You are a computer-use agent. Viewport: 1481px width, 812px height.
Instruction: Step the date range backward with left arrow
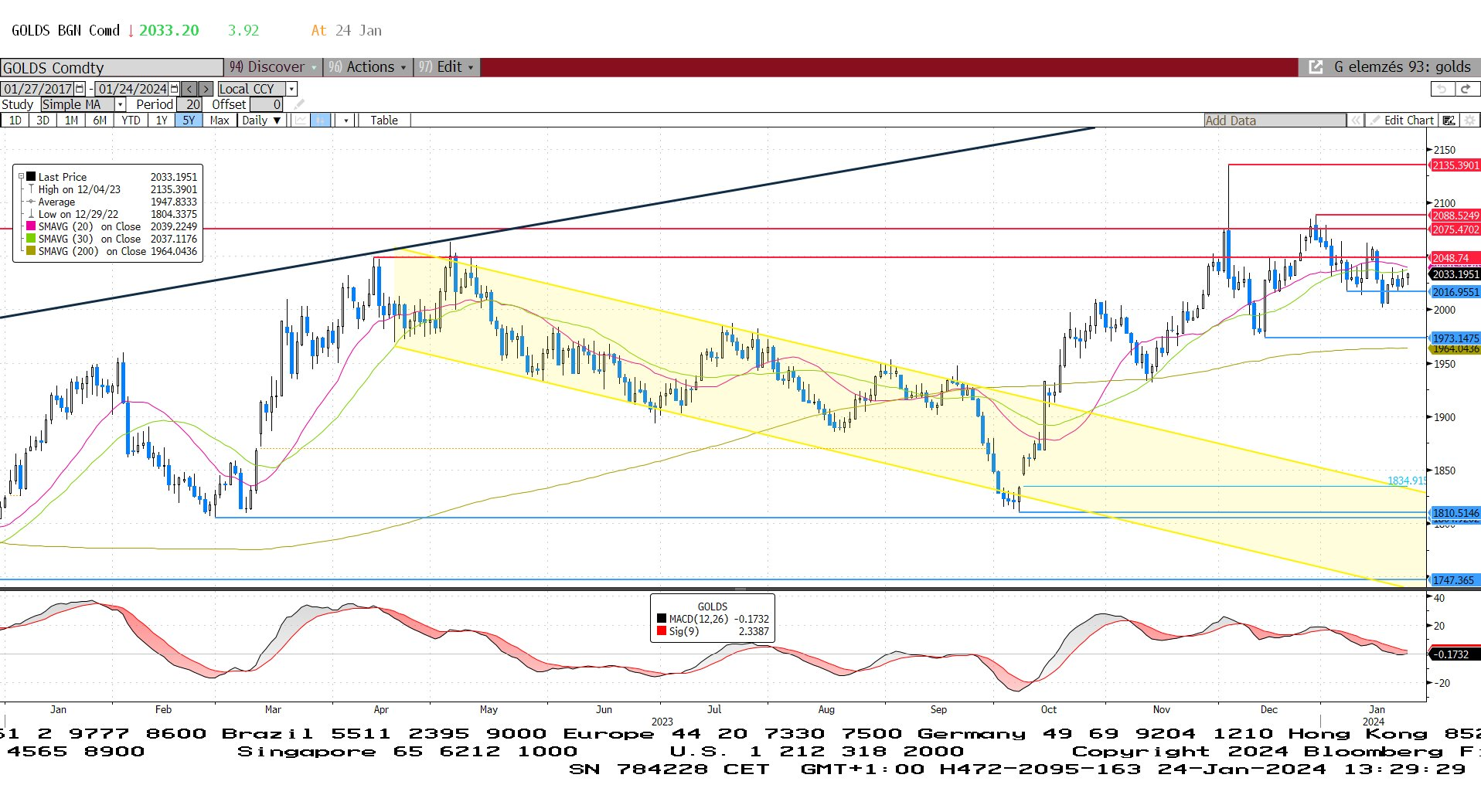pos(189,89)
